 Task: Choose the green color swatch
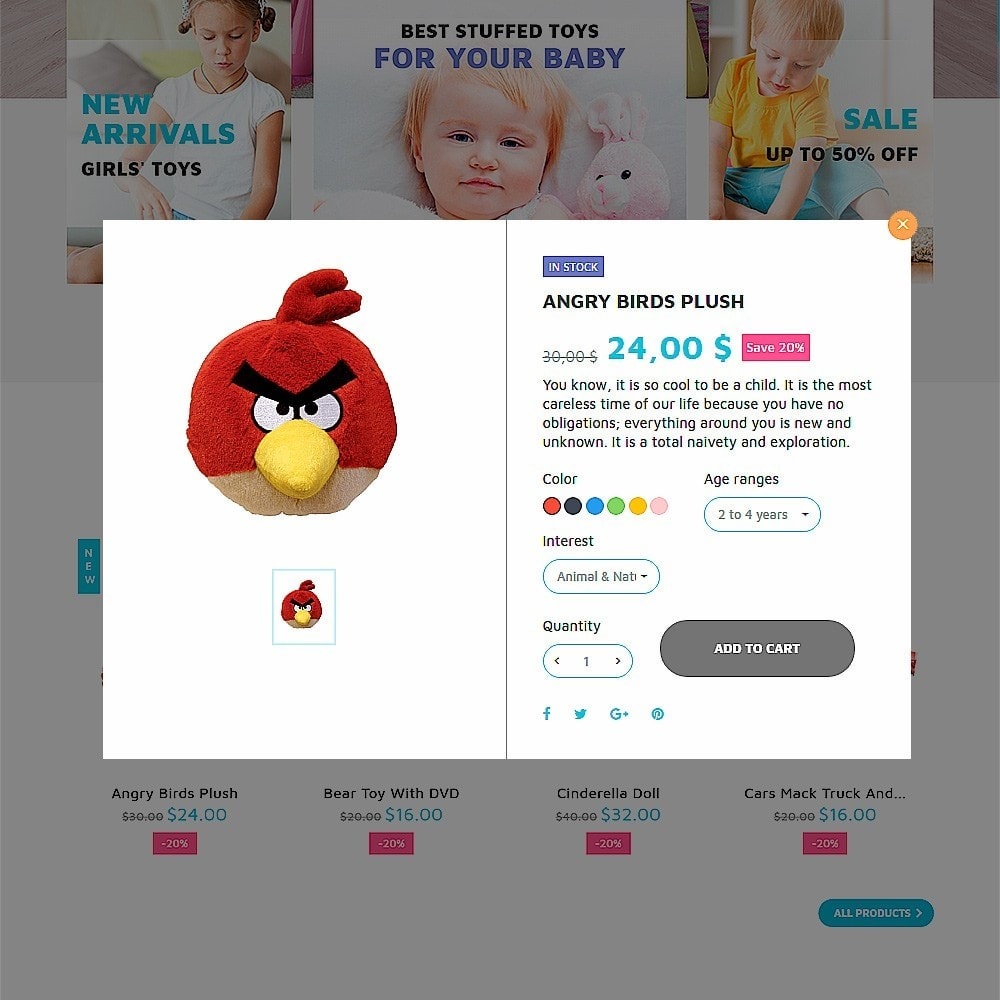615,506
